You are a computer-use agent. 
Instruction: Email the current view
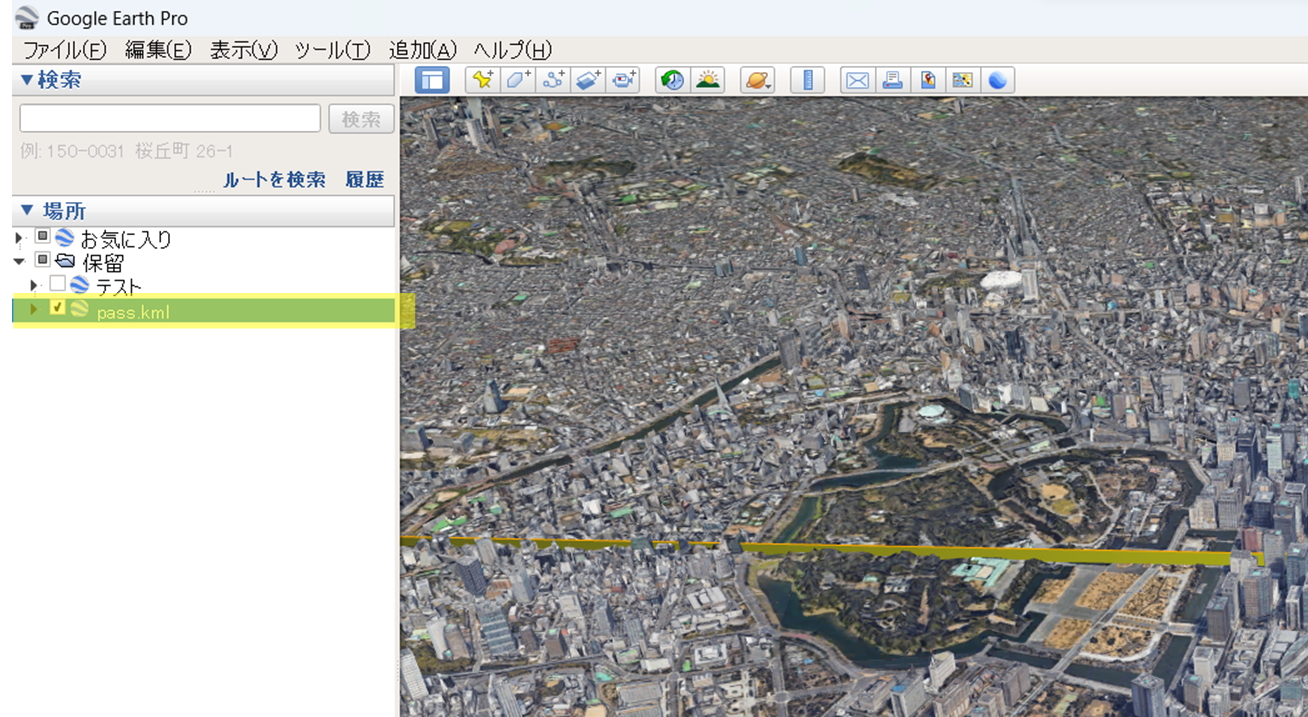point(857,80)
